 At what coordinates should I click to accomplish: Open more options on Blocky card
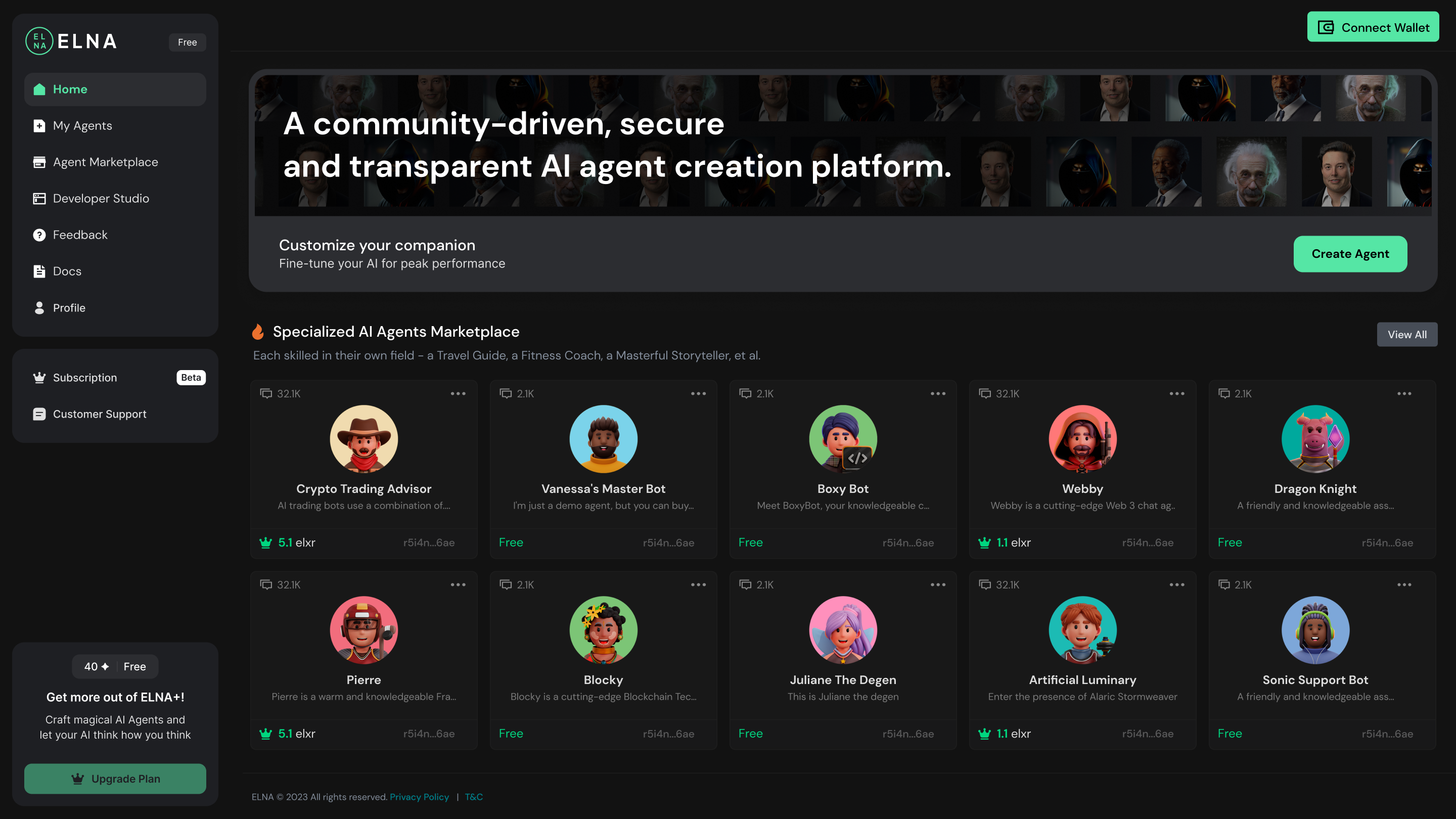point(698,584)
